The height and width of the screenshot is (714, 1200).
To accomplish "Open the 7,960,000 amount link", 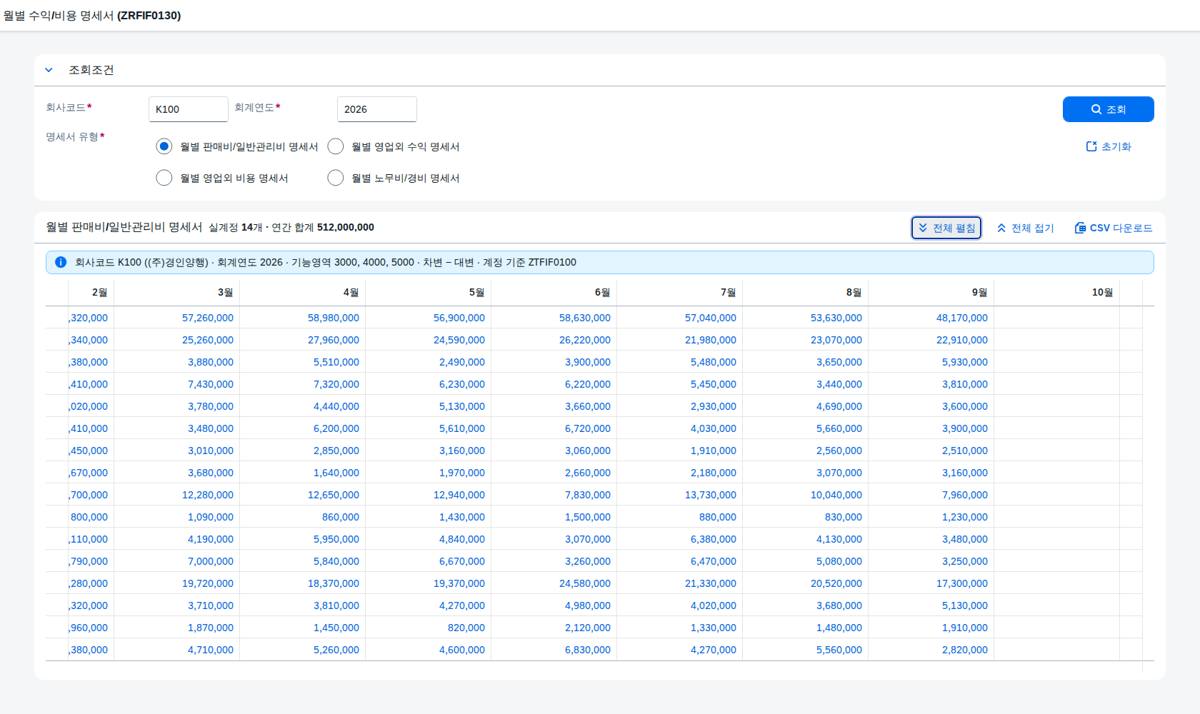I will point(965,495).
